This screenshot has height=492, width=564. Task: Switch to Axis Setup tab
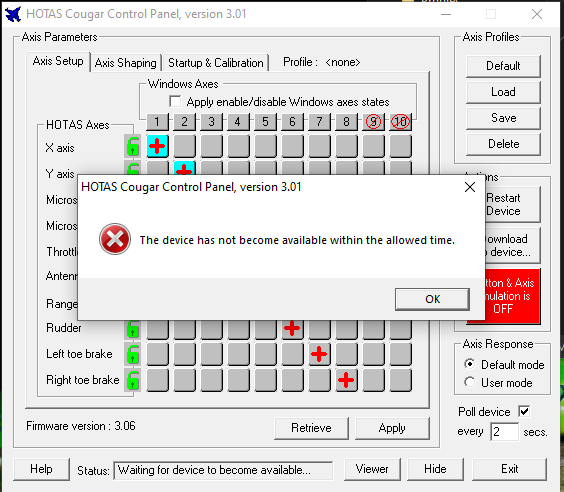pyautogui.click(x=58, y=62)
